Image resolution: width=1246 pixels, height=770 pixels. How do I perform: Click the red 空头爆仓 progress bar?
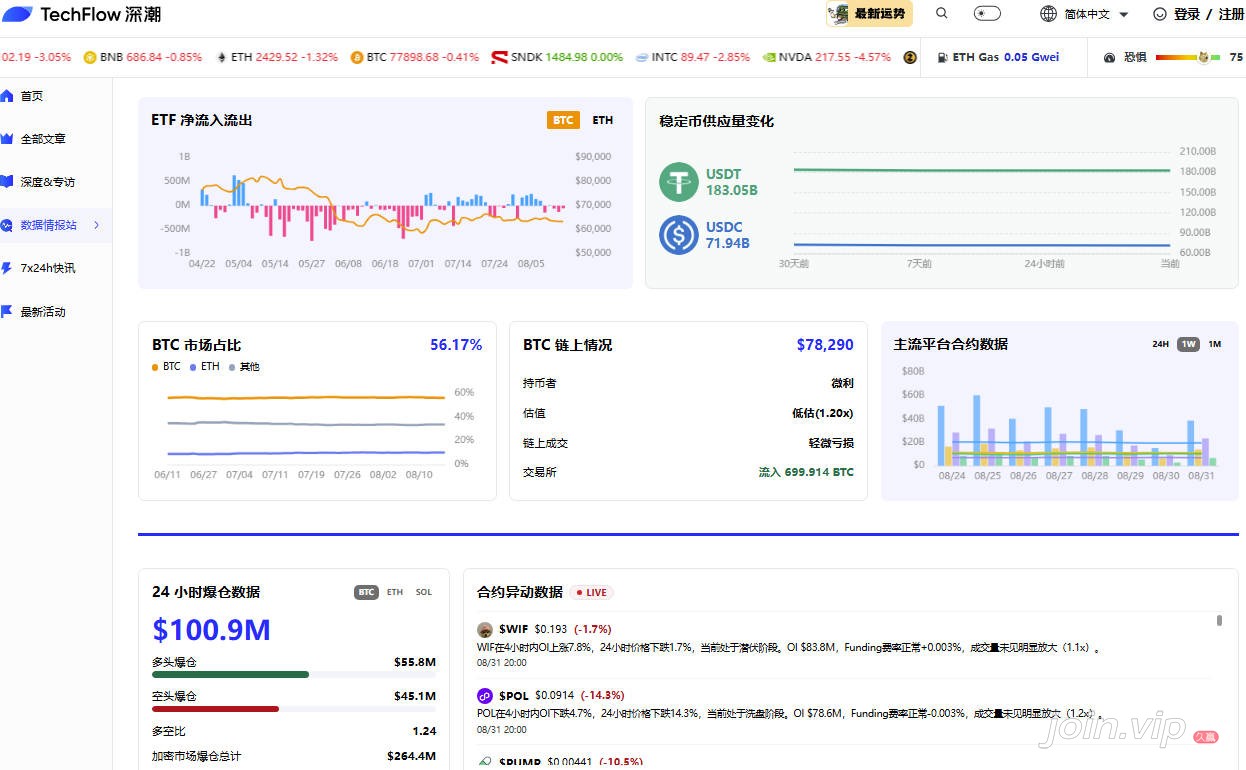(x=215, y=709)
